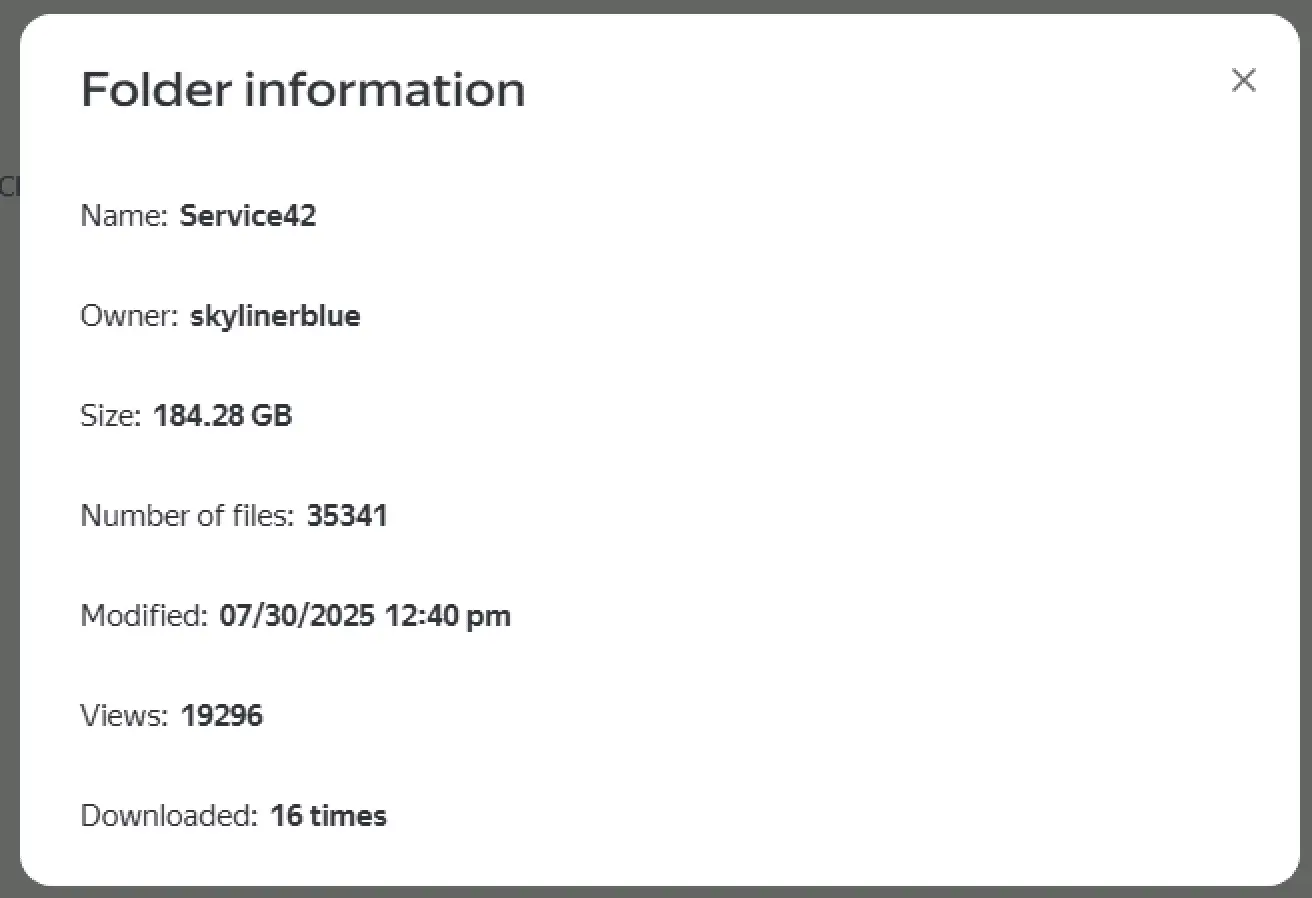
Task: Click the dimmed backdrop left of dialog
Action: click(x=9, y=450)
